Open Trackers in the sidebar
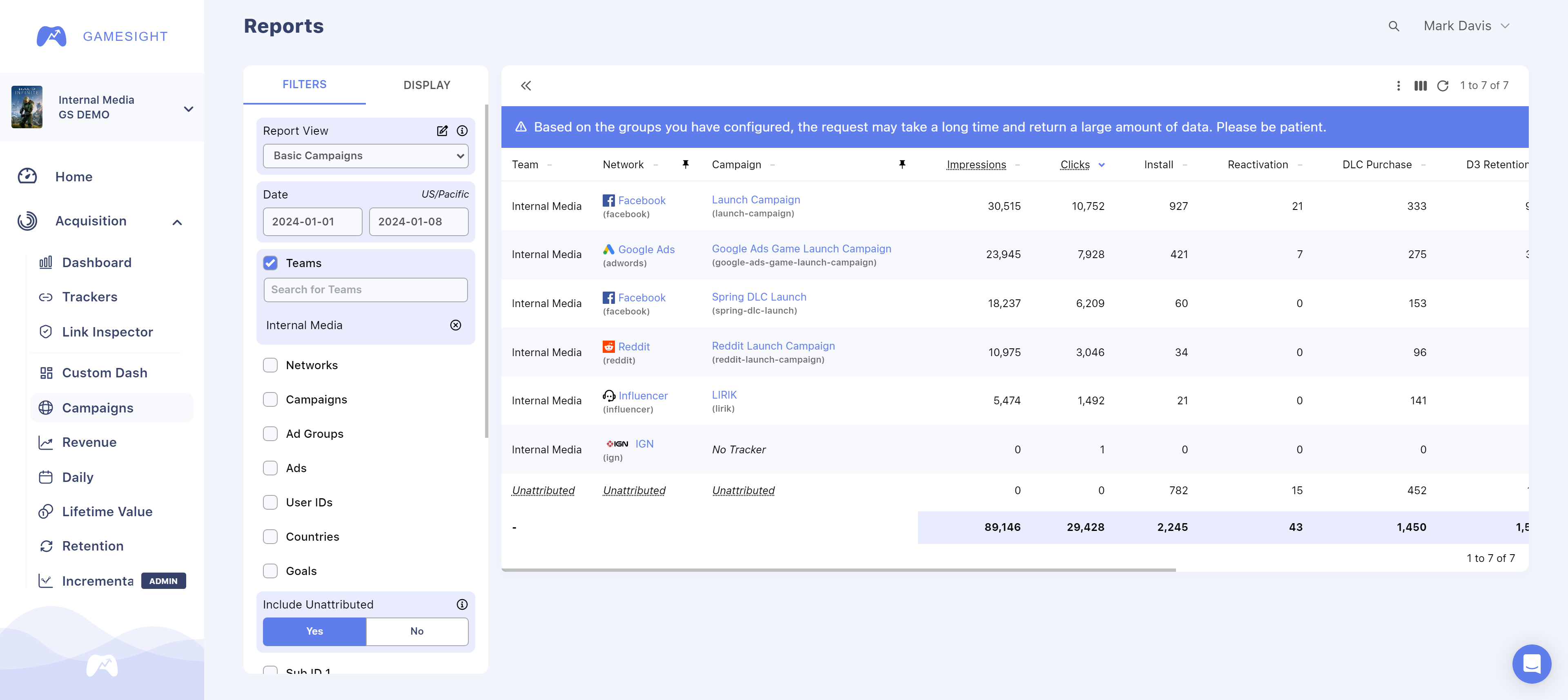Image resolution: width=1568 pixels, height=700 pixels. tap(89, 297)
